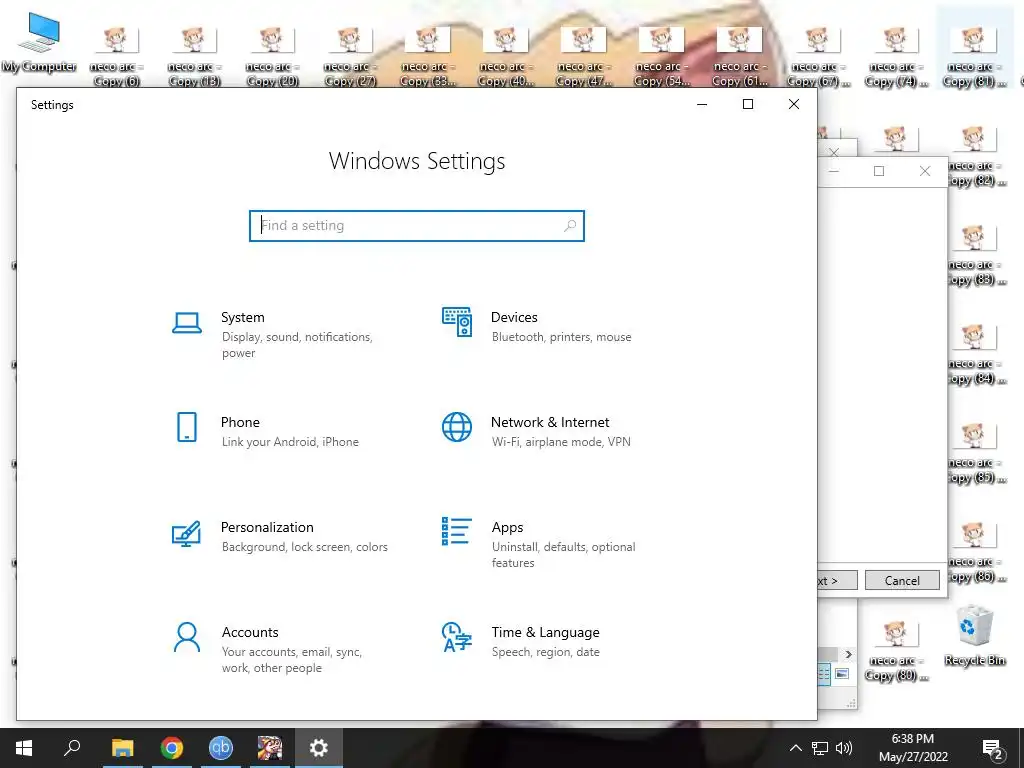Click the Time & Language heading
Viewport: 1024px width, 768px height.
point(545,632)
